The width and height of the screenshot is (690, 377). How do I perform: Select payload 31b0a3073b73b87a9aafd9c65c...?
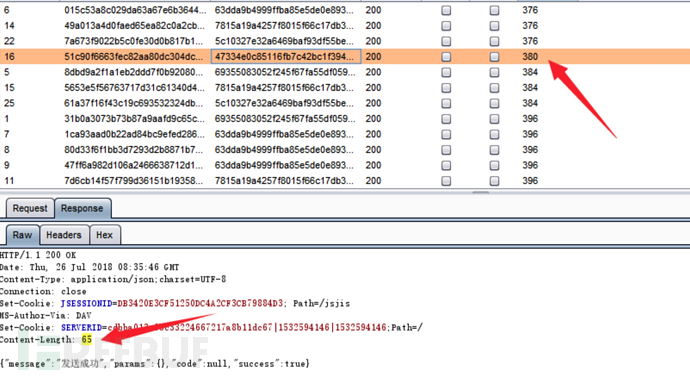134,119
